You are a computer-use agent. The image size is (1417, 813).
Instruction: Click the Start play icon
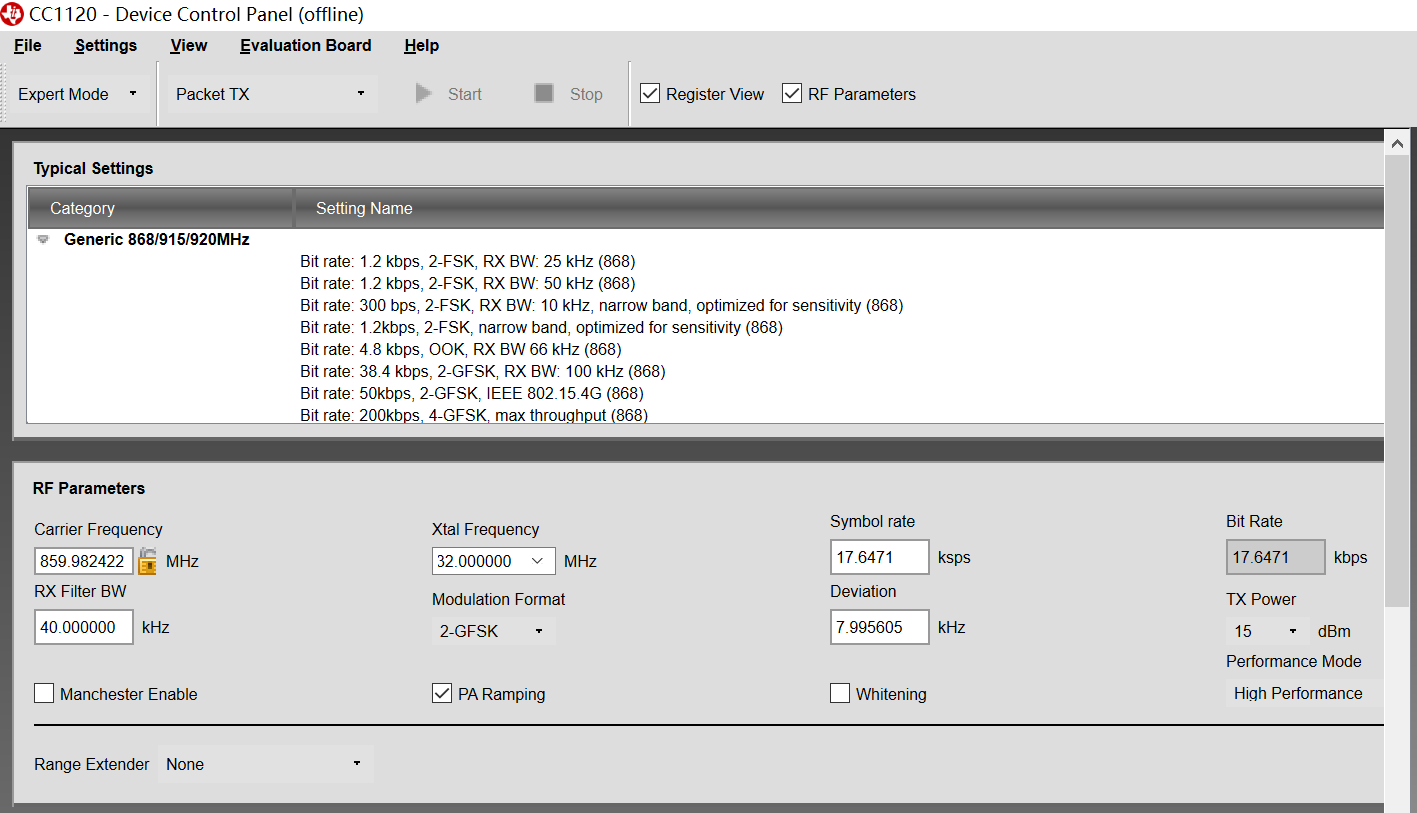(x=424, y=94)
